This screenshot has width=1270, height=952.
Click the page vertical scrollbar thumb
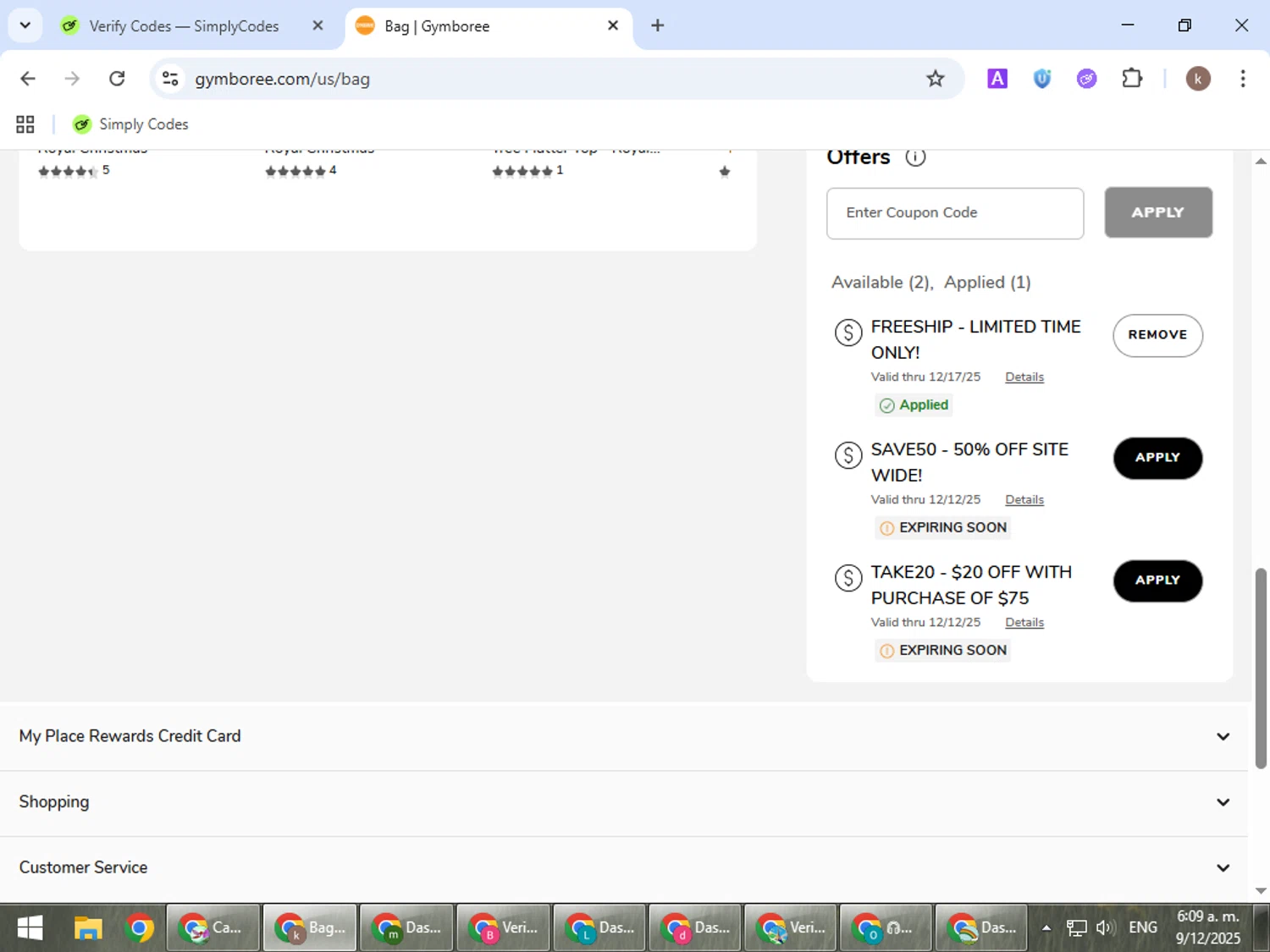[1261, 669]
